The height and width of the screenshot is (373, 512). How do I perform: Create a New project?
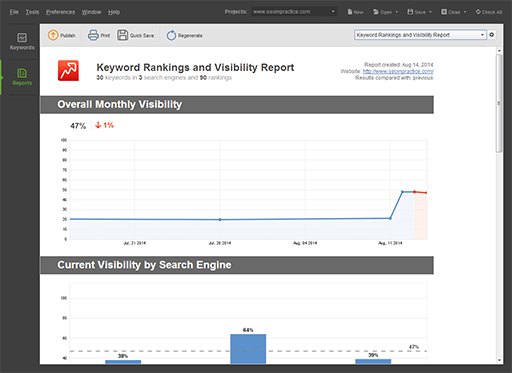(355, 12)
